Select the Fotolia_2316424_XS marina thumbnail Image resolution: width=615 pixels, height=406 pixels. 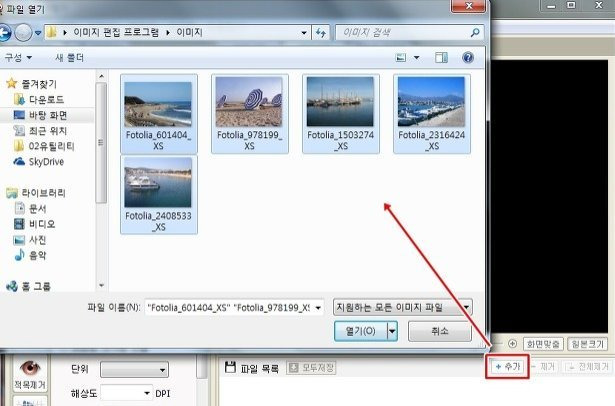pyautogui.click(x=431, y=113)
